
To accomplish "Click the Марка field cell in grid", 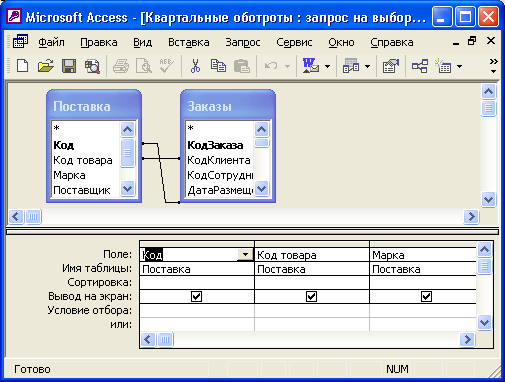I will (x=423, y=255).
